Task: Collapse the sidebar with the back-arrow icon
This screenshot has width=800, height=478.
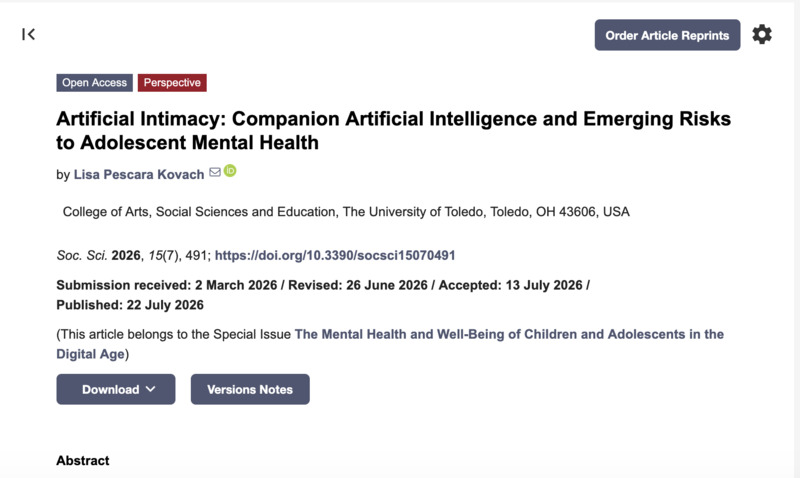Action: pos(29,34)
